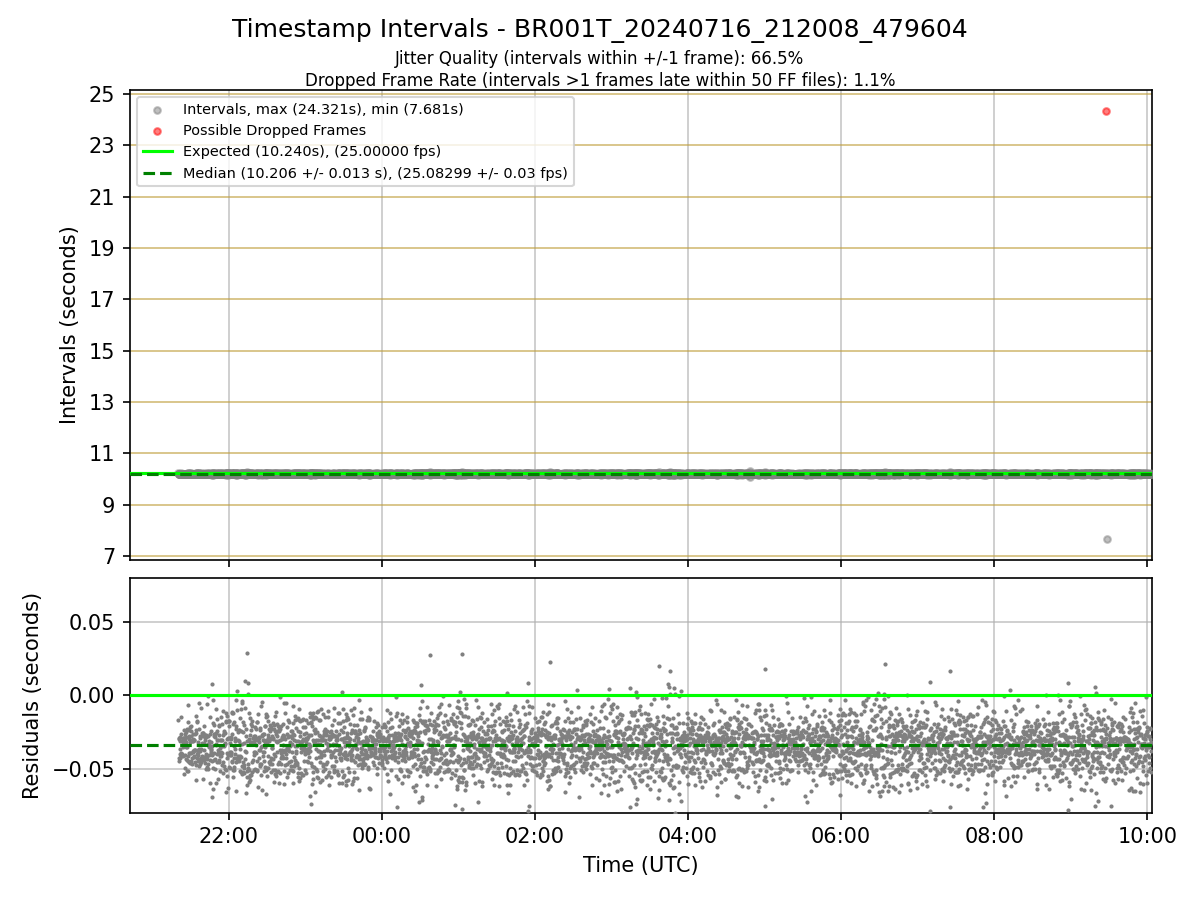Click the gray marker icon in the legend
Viewport: 1200px width, 900px height.
pyautogui.click(x=157, y=109)
